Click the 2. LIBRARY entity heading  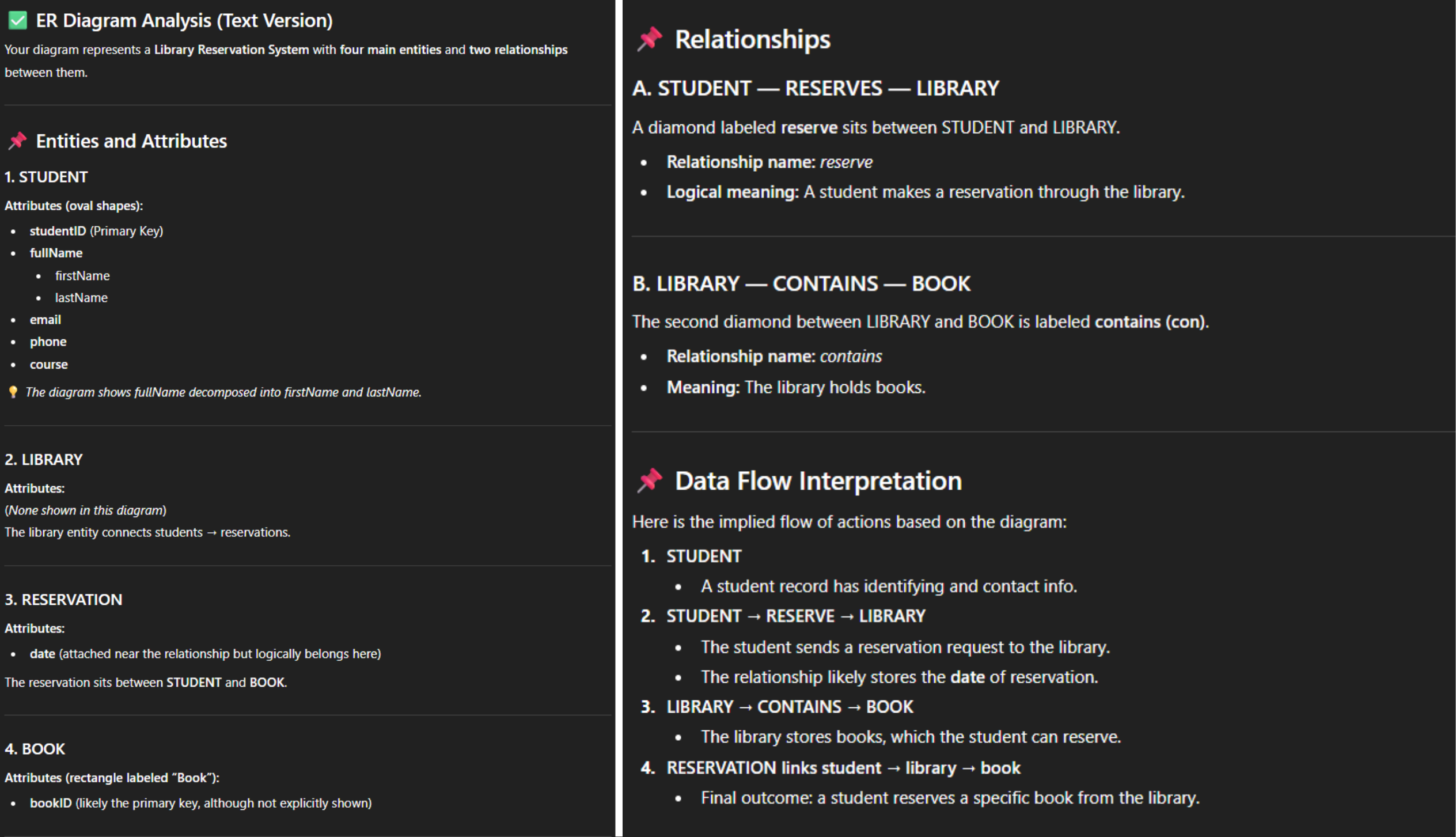(x=44, y=459)
